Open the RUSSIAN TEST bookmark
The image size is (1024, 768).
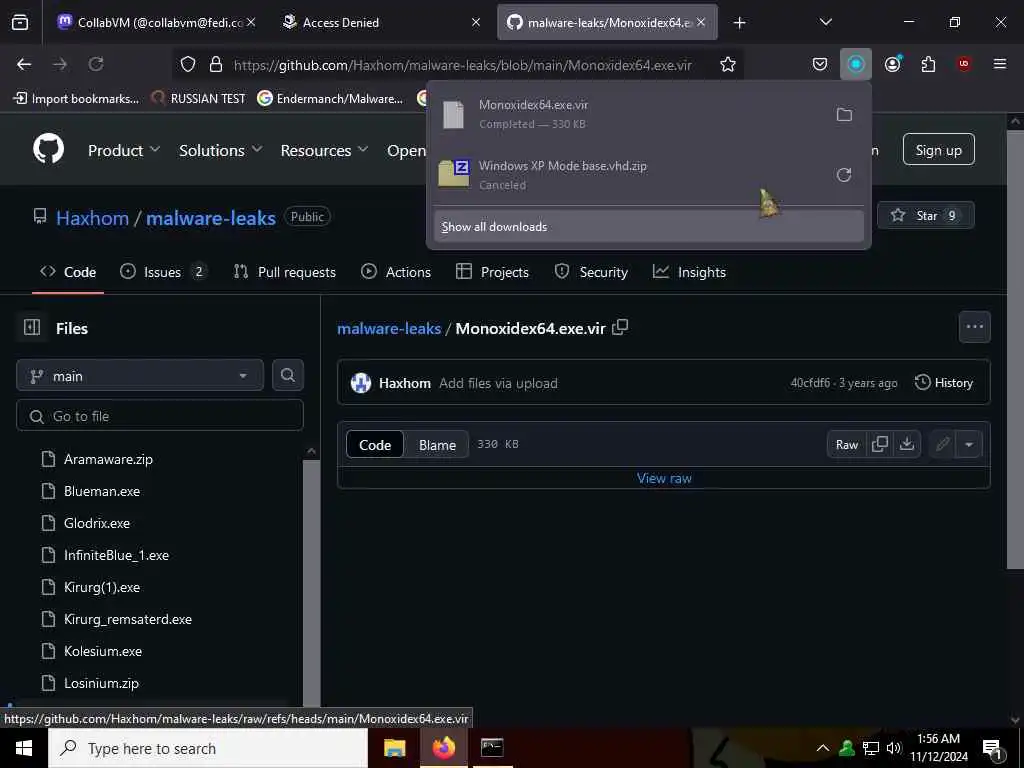(198, 99)
